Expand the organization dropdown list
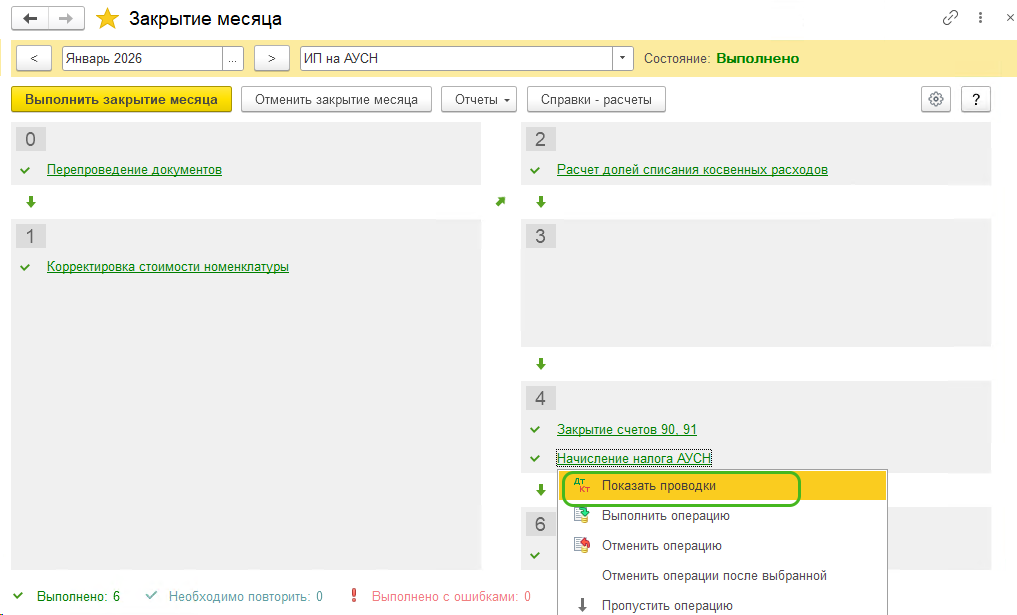 (624, 58)
